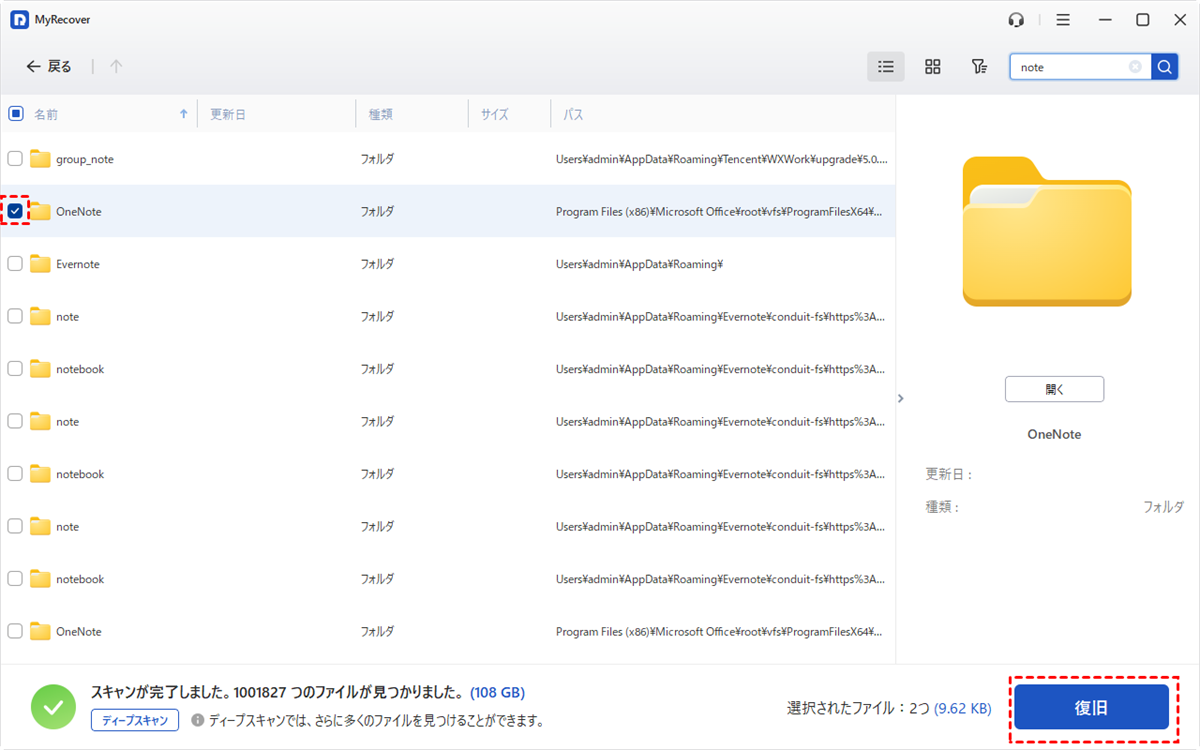
Task: Check the group_note folder checkbox
Action: 15,159
